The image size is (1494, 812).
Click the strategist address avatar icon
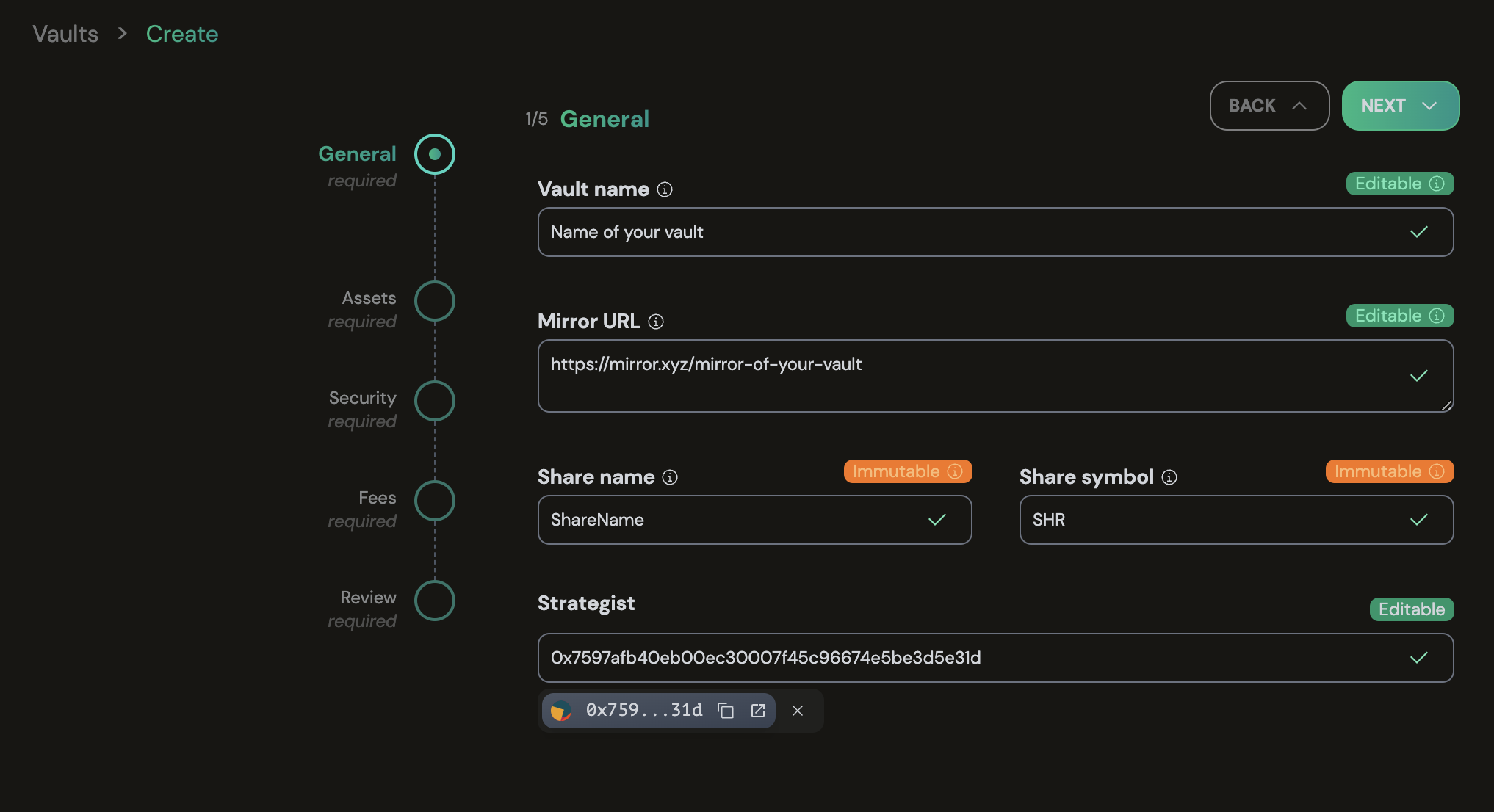(561, 711)
